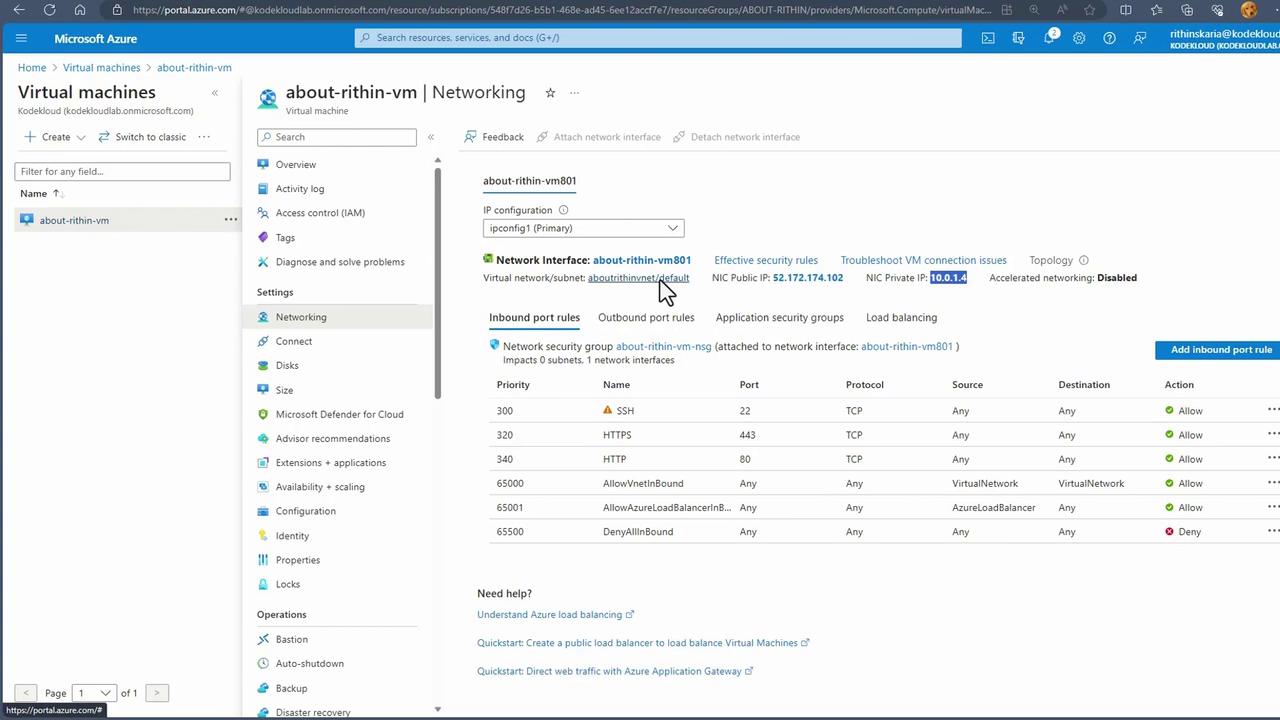Collapse the Virtual machines list panel
Viewport: 1280px width, 720px height.
tap(214, 93)
